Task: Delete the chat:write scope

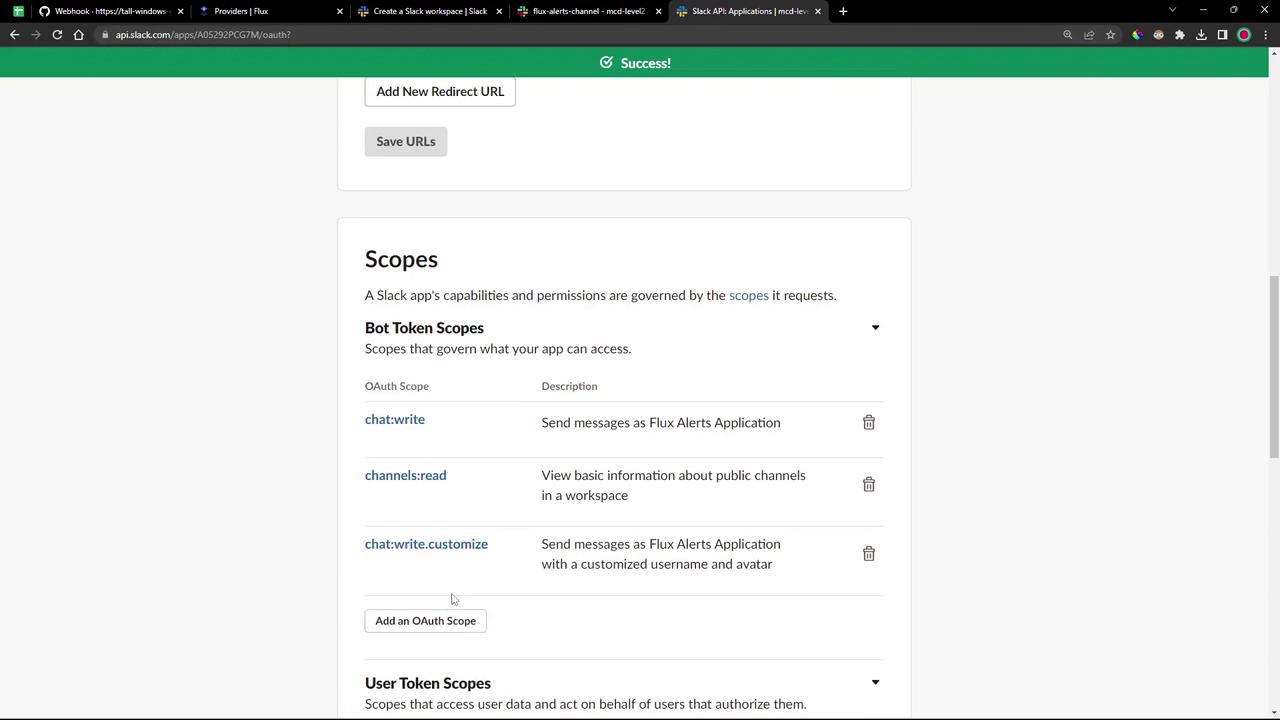Action: [x=869, y=423]
